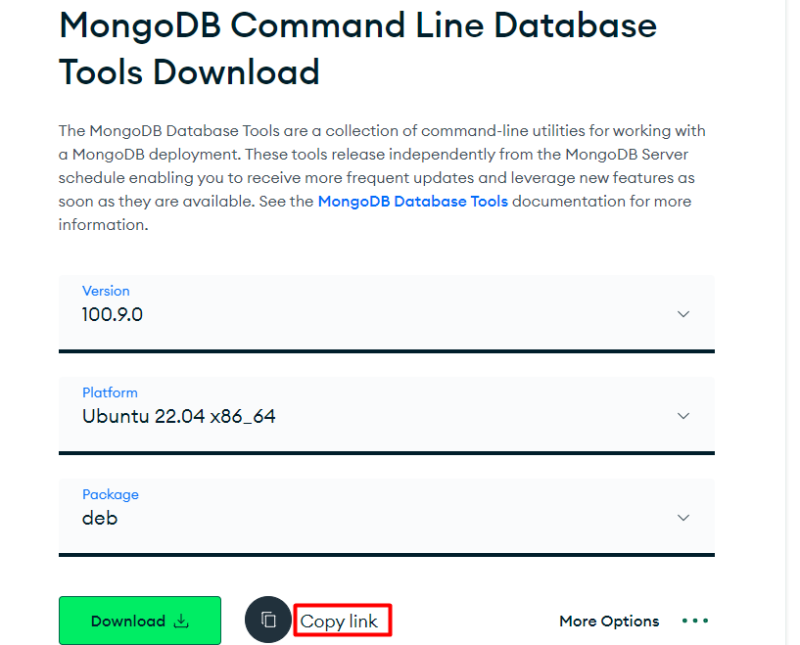Click the chevron icon in the Version selector
Viewport: 800px width, 645px height.
point(684,314)
